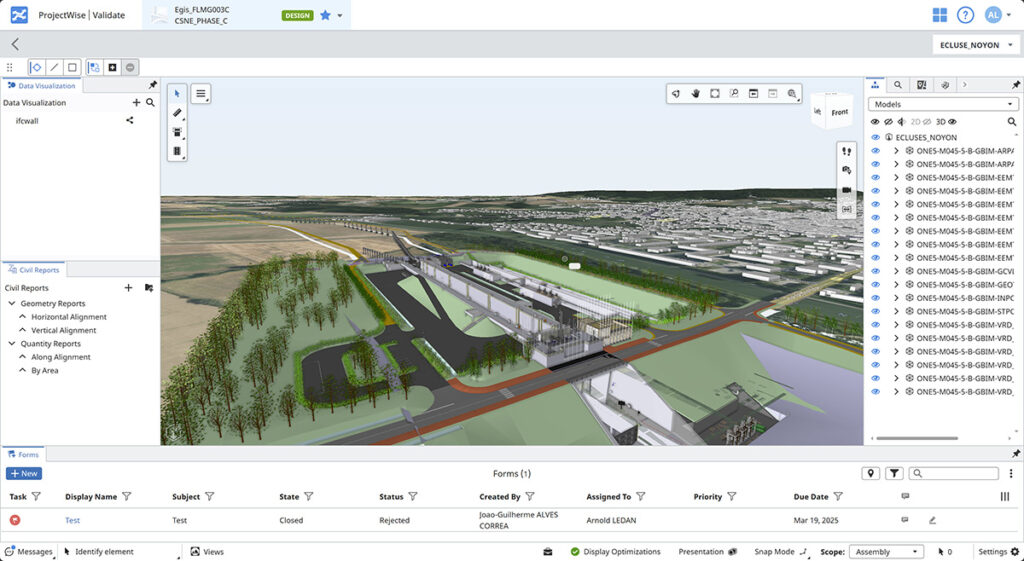Enable the walk footsteps tool
1024x561 pixels.
point(846,151)
